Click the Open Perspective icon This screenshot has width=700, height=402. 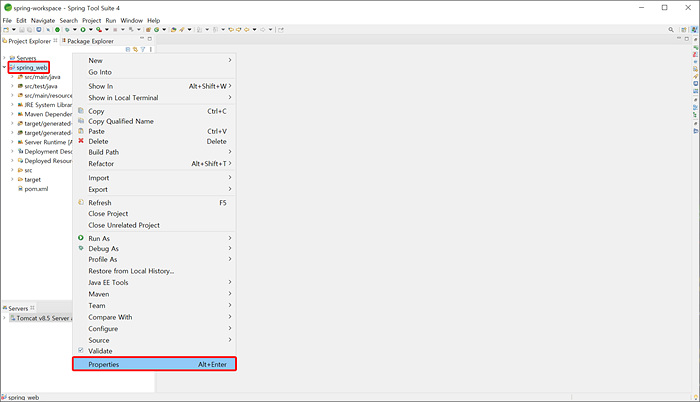[x=683, y=29]
